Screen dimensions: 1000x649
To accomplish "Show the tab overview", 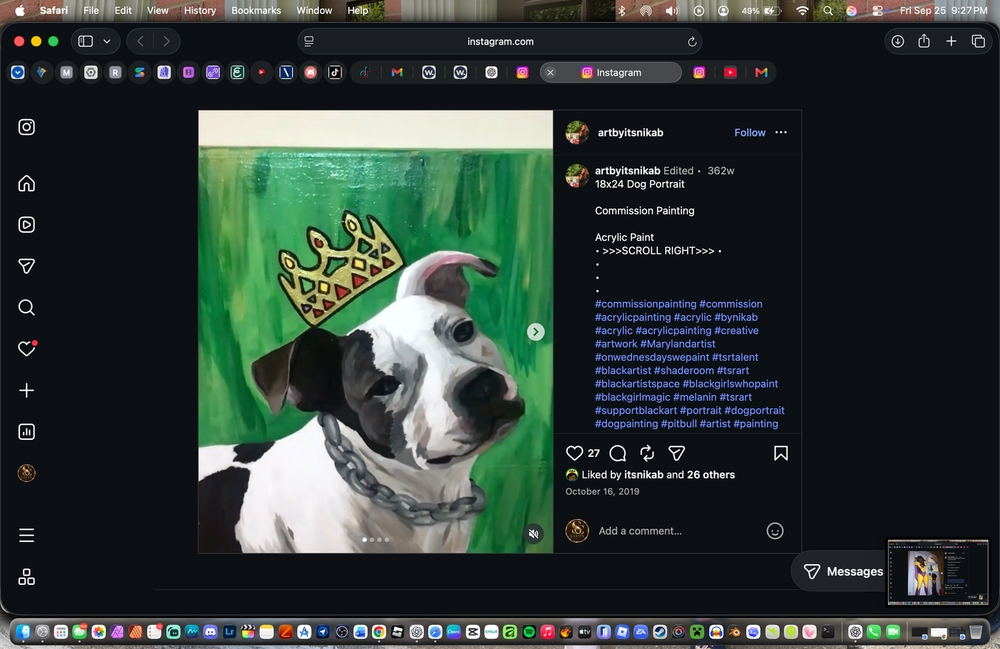I will click(978, 41).
